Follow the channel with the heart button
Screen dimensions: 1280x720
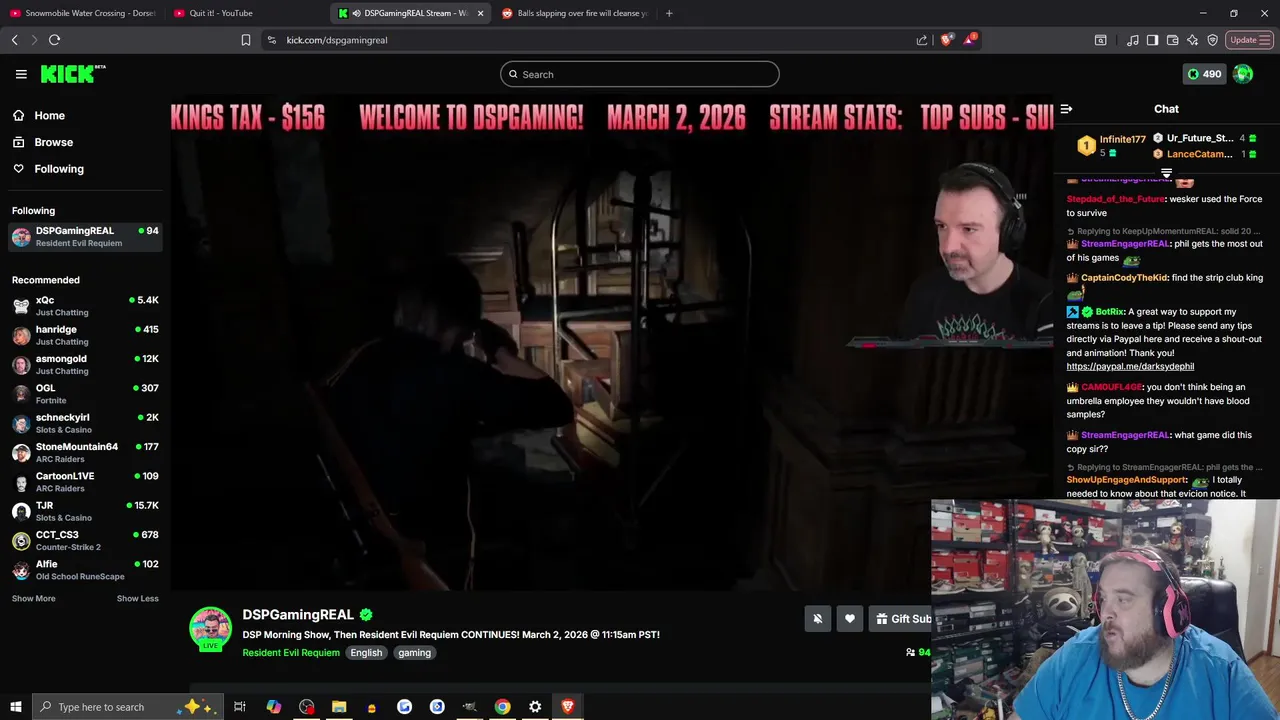click(850, 619)
